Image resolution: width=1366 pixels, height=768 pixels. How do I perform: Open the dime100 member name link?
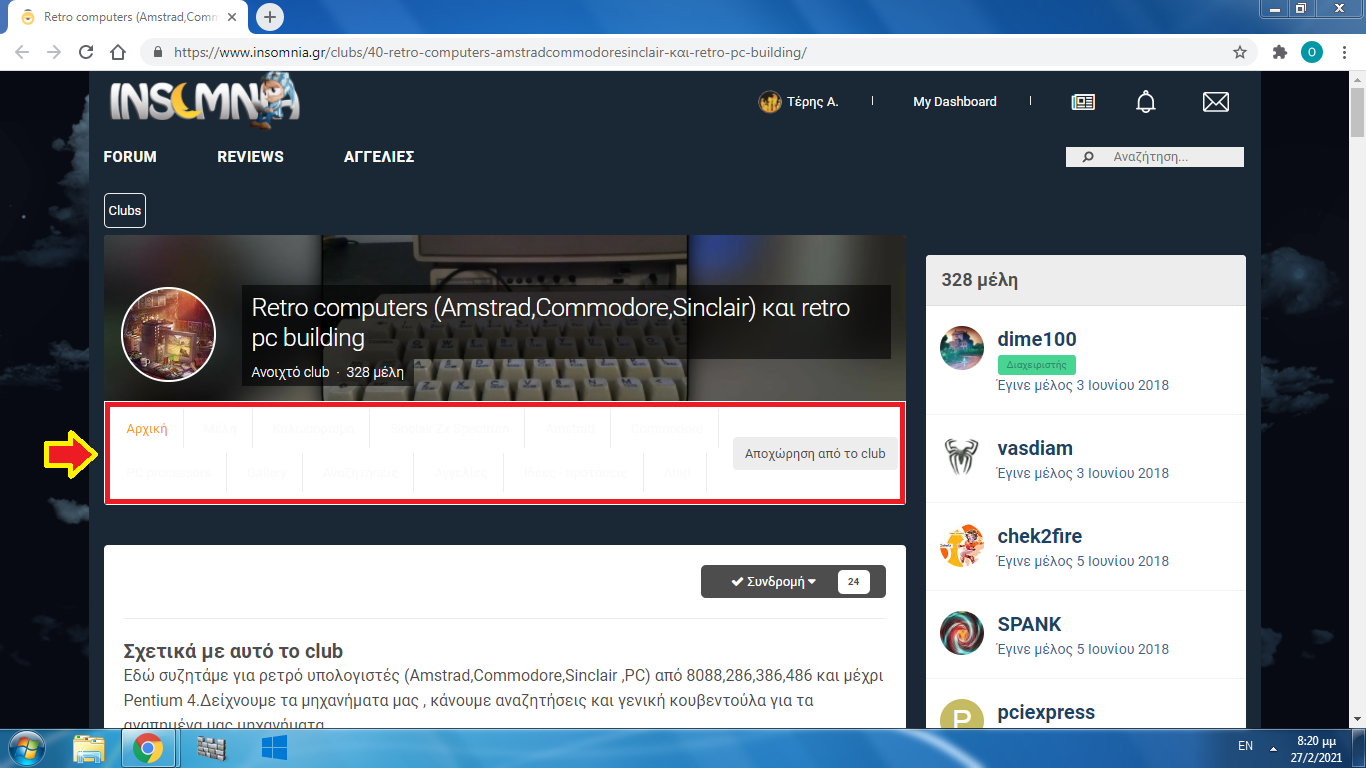(1037, 339)
